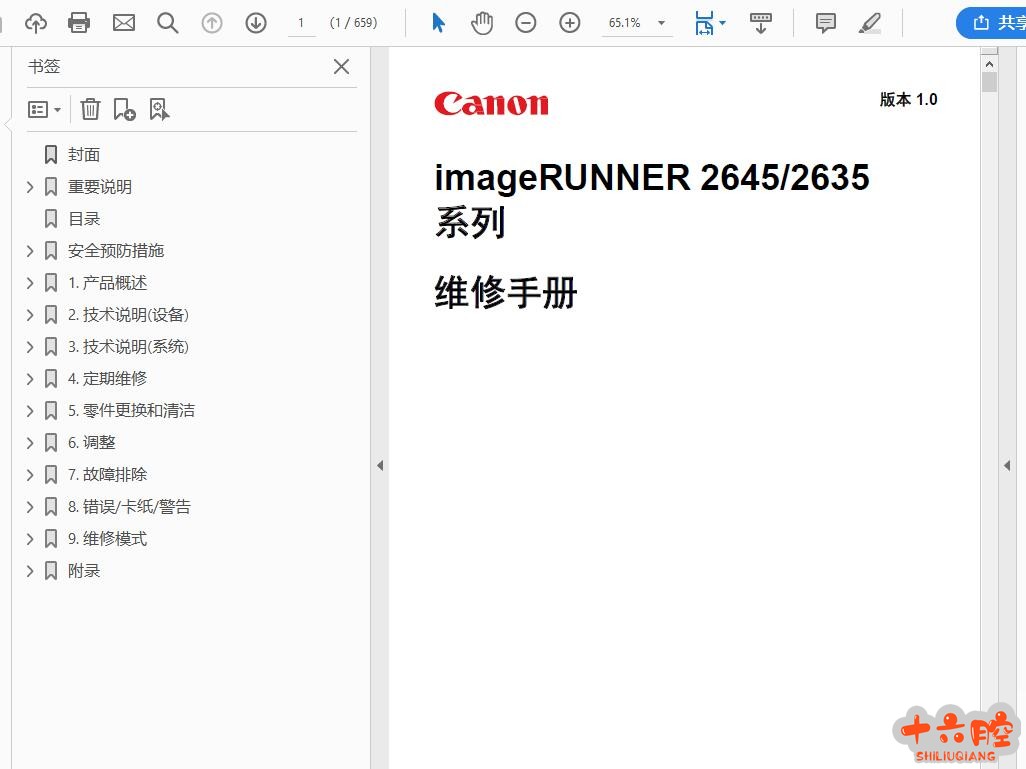Click the zoom in plus icon
Image resolution: width=1026 pixels, height=769 pixels.
click(570, 22)
